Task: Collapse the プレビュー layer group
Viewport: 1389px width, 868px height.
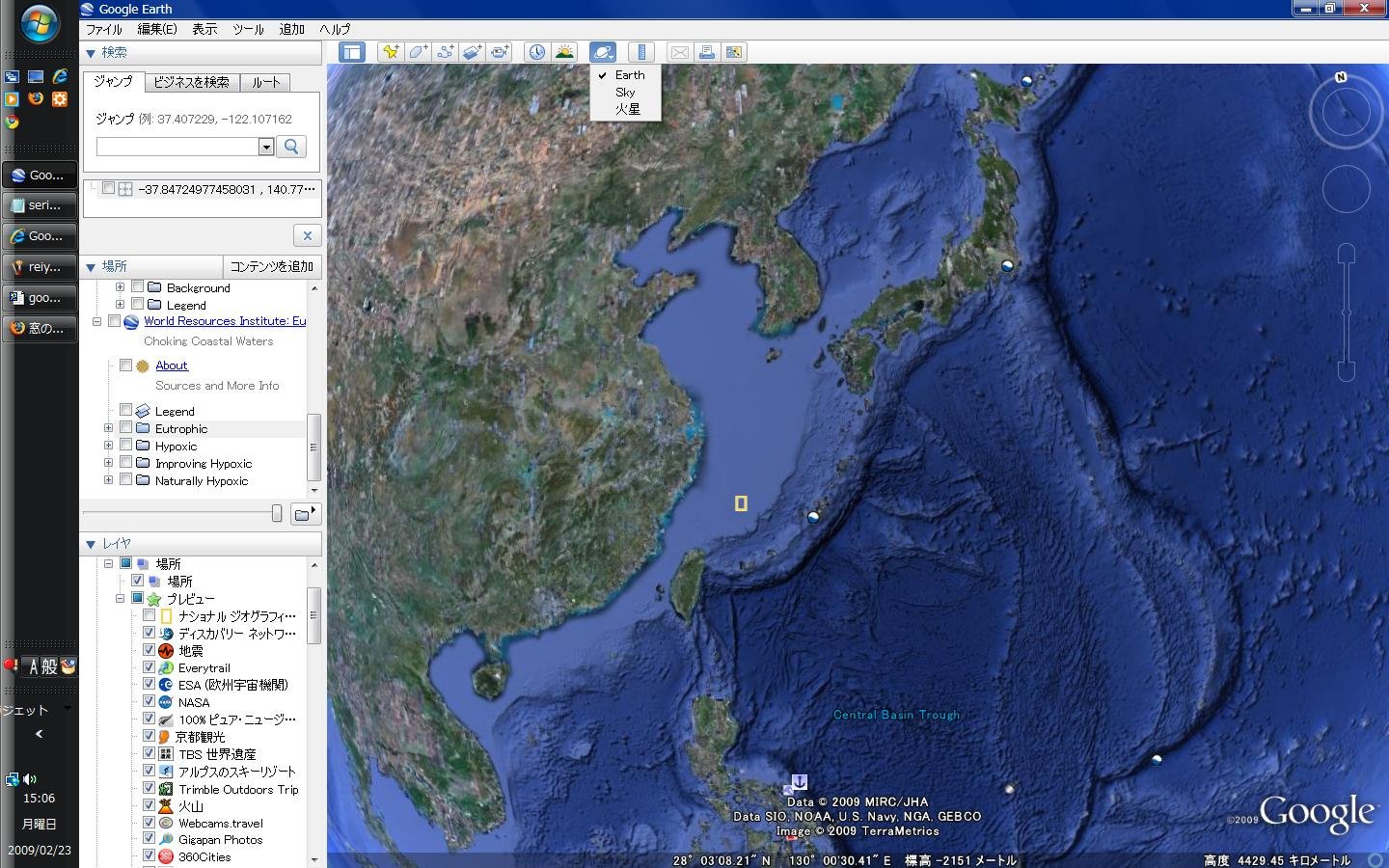Action: click(x=120, y=598)
